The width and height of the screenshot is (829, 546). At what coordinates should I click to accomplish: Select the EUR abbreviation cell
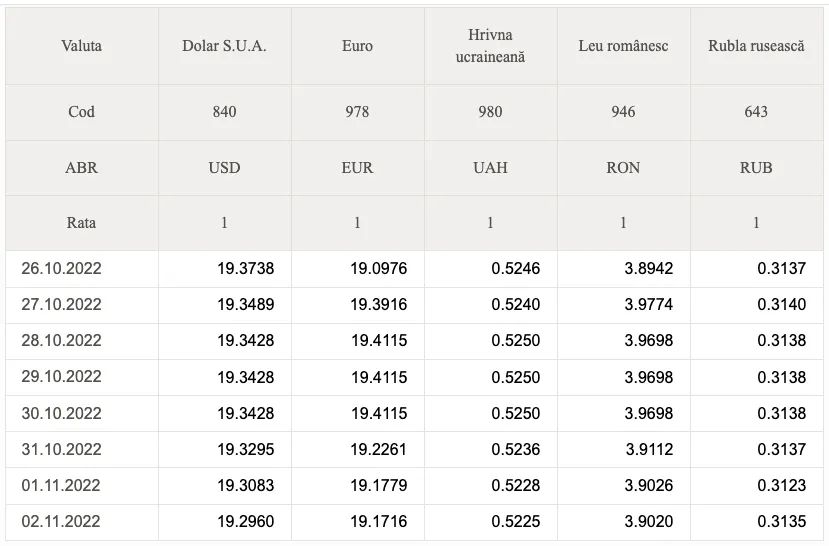click(x=357, y=168)
